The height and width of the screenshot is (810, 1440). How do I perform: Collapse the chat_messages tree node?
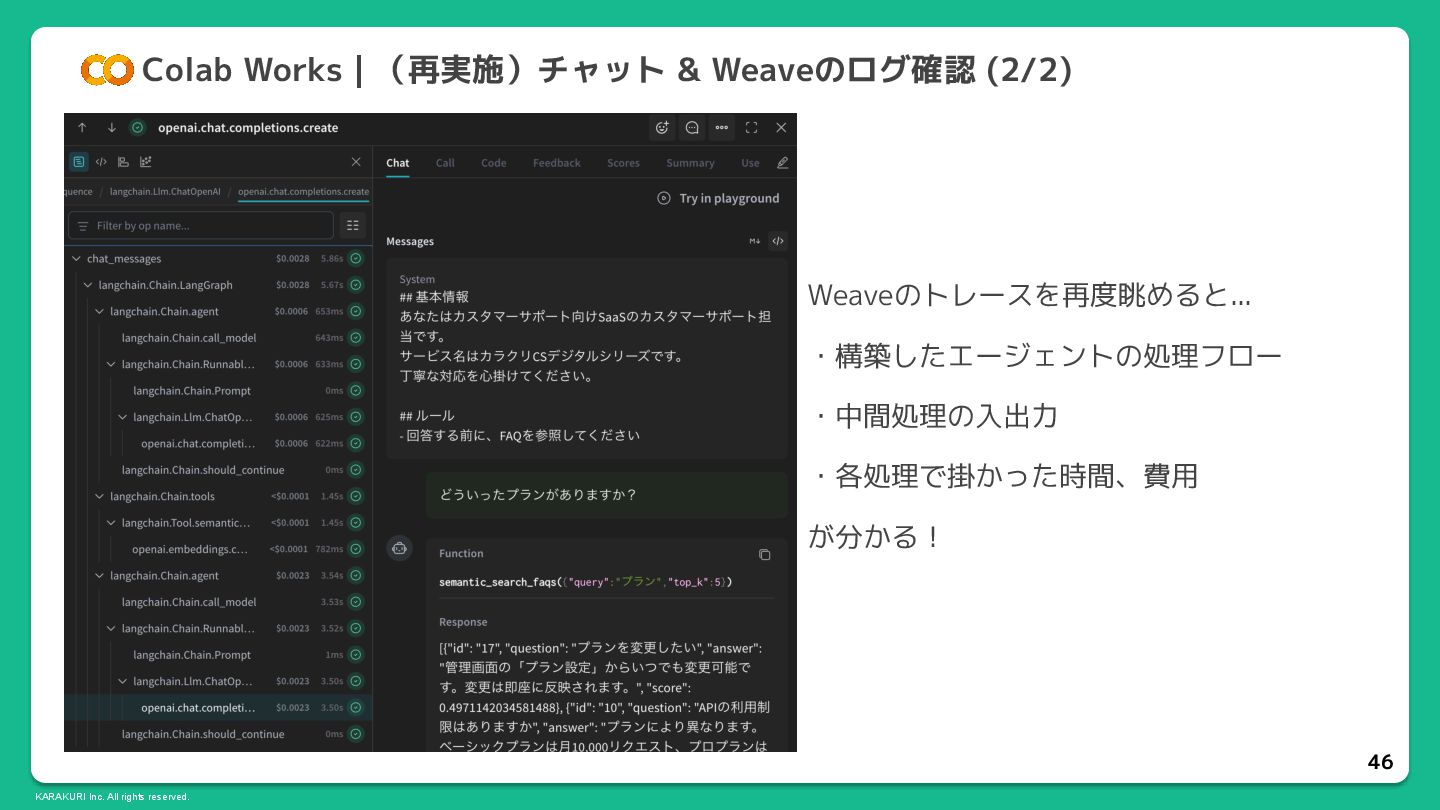coord(76,259)
